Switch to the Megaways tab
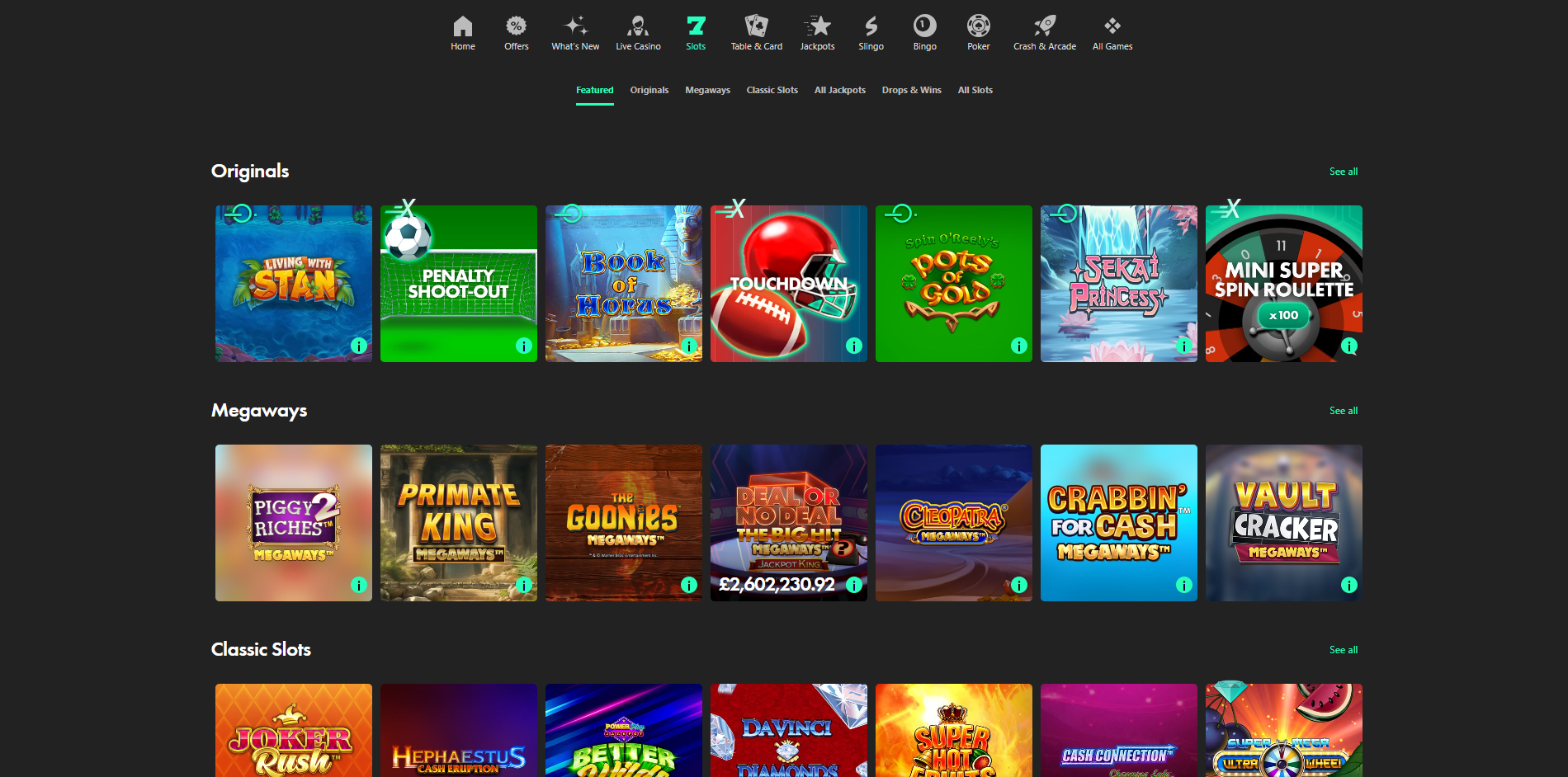Viewport: 1568px width, 777px height. point(707,90)
